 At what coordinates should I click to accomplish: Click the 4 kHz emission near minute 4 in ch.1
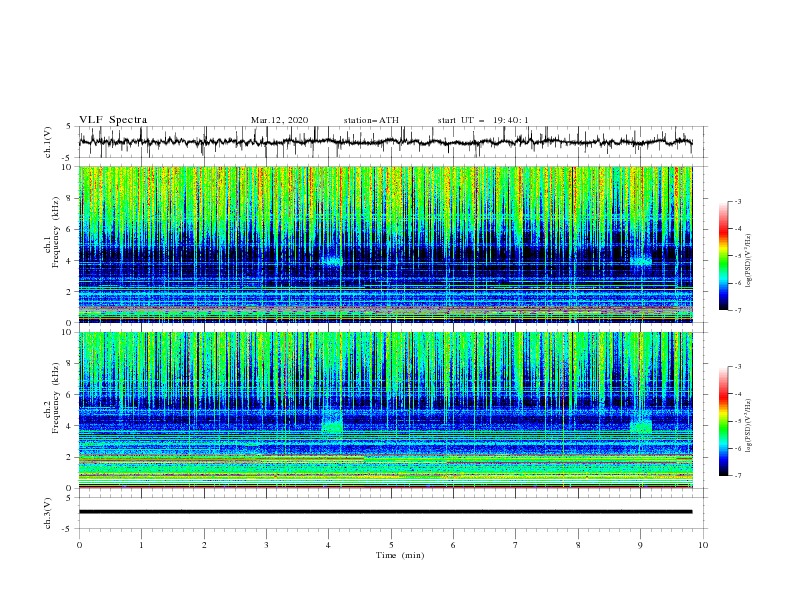[332, 261]
